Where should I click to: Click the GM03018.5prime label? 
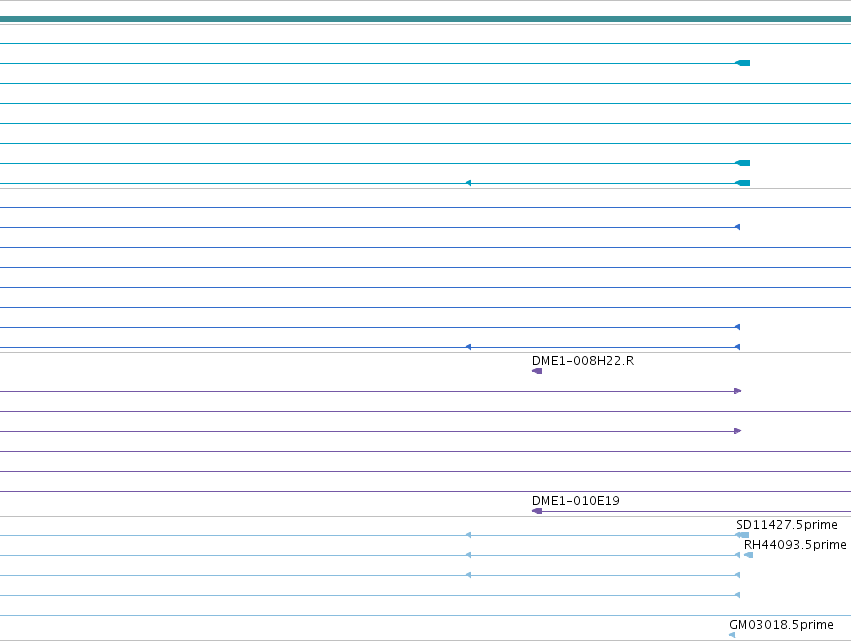tap(781, 625)
